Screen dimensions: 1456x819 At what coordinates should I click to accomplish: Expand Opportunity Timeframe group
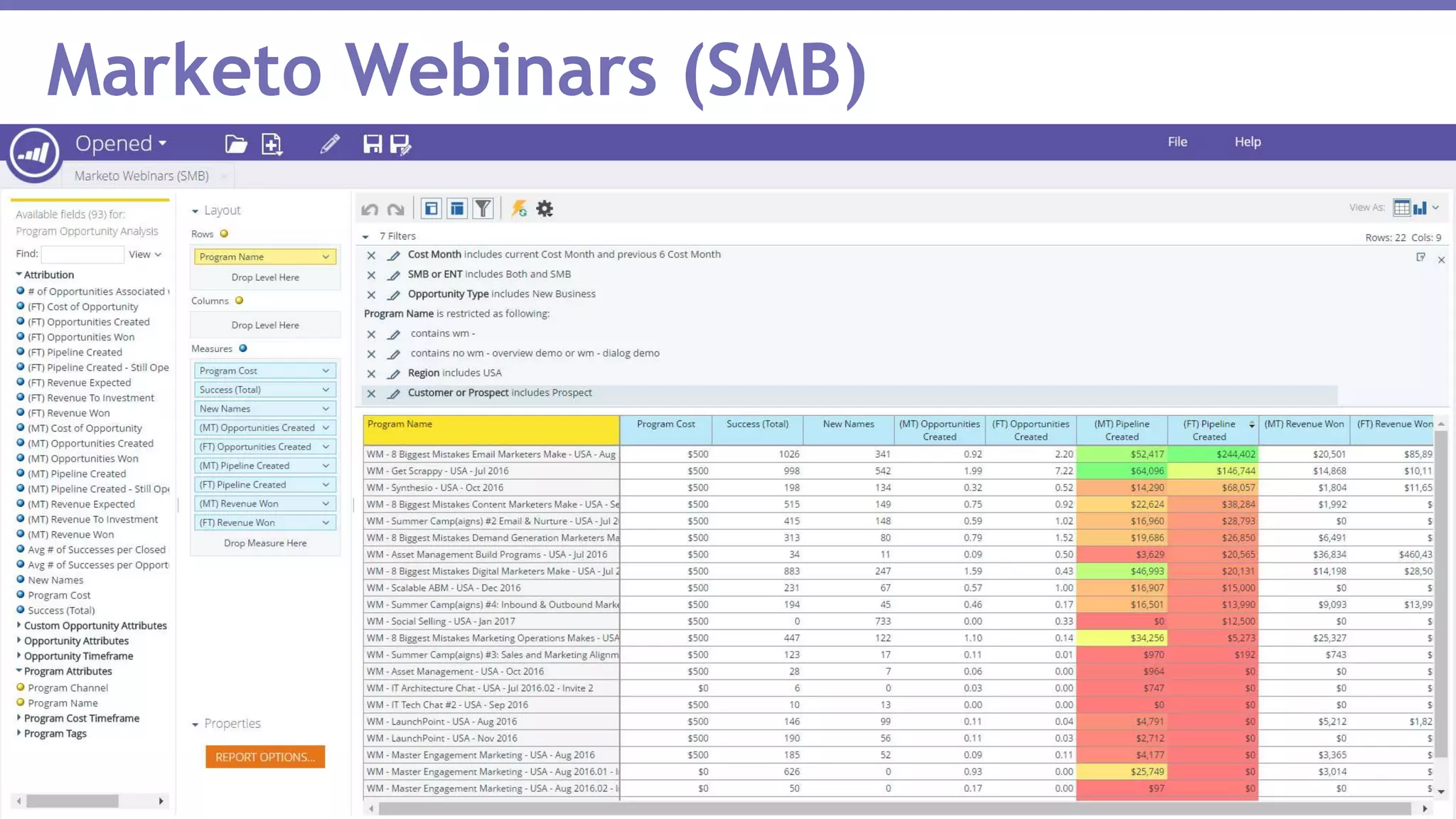[x=18, y=655]
